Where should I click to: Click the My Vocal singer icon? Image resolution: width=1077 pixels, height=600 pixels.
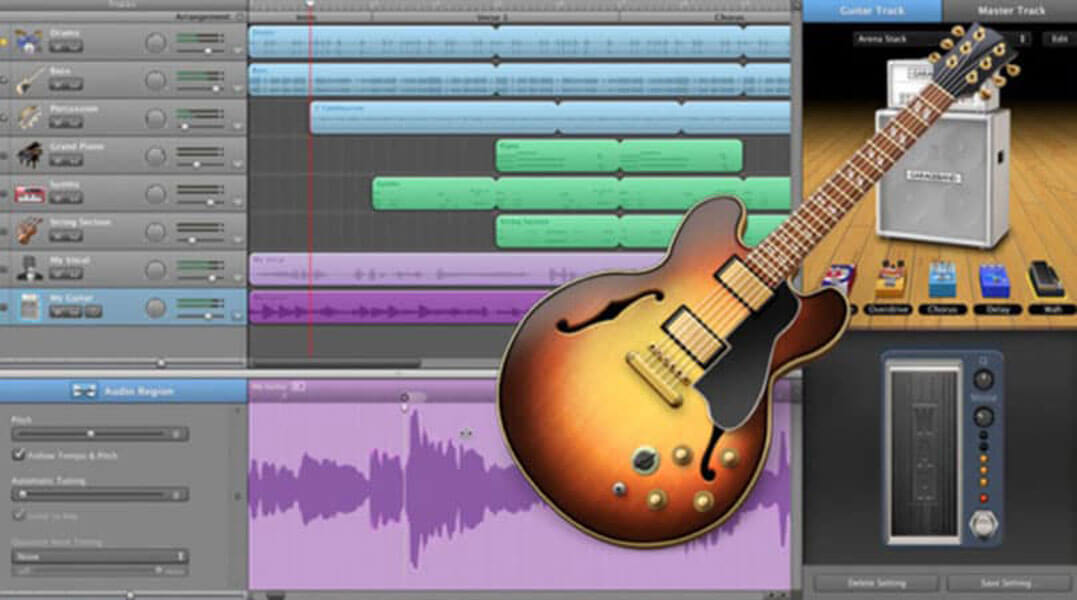(x=29, y=269)
